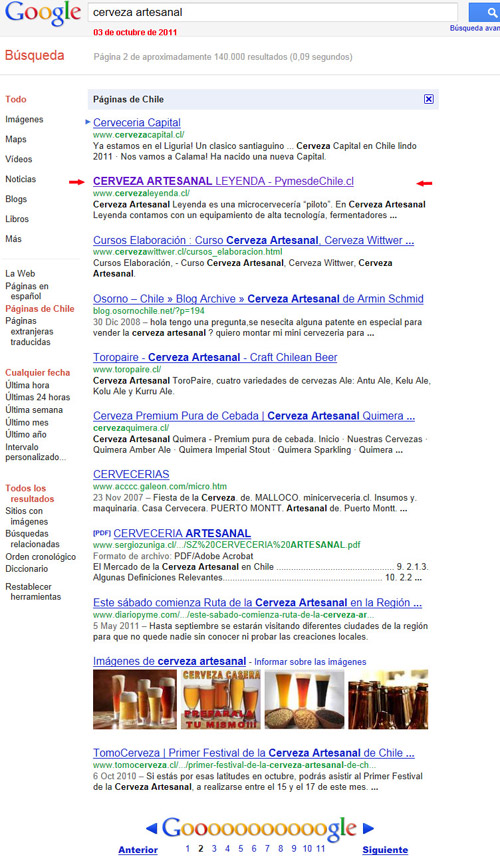Go to results page 3
The width and height of the screenshot is (500, 861).
(x=214, y=849)
